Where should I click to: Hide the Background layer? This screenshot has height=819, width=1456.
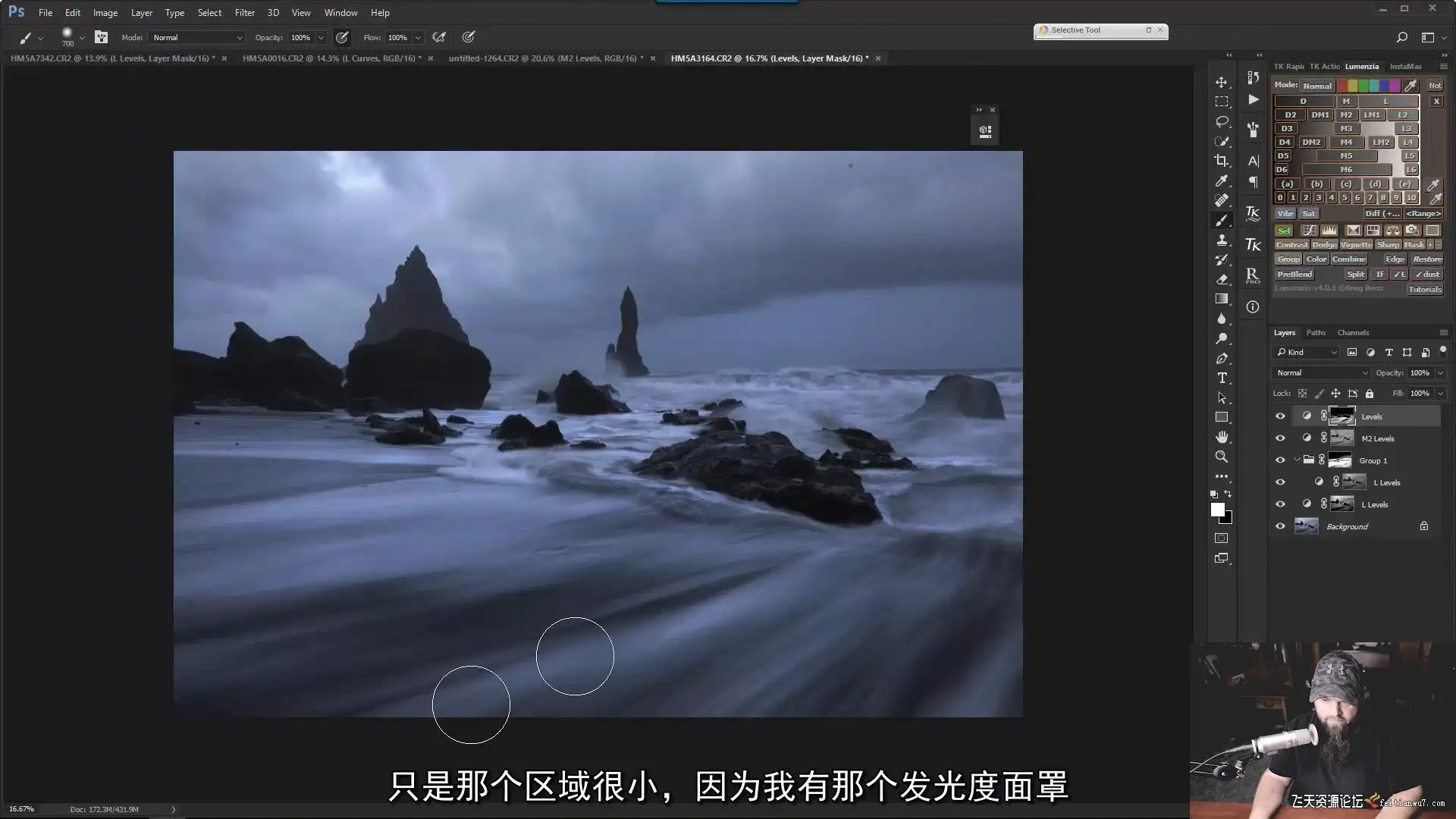1280,526
